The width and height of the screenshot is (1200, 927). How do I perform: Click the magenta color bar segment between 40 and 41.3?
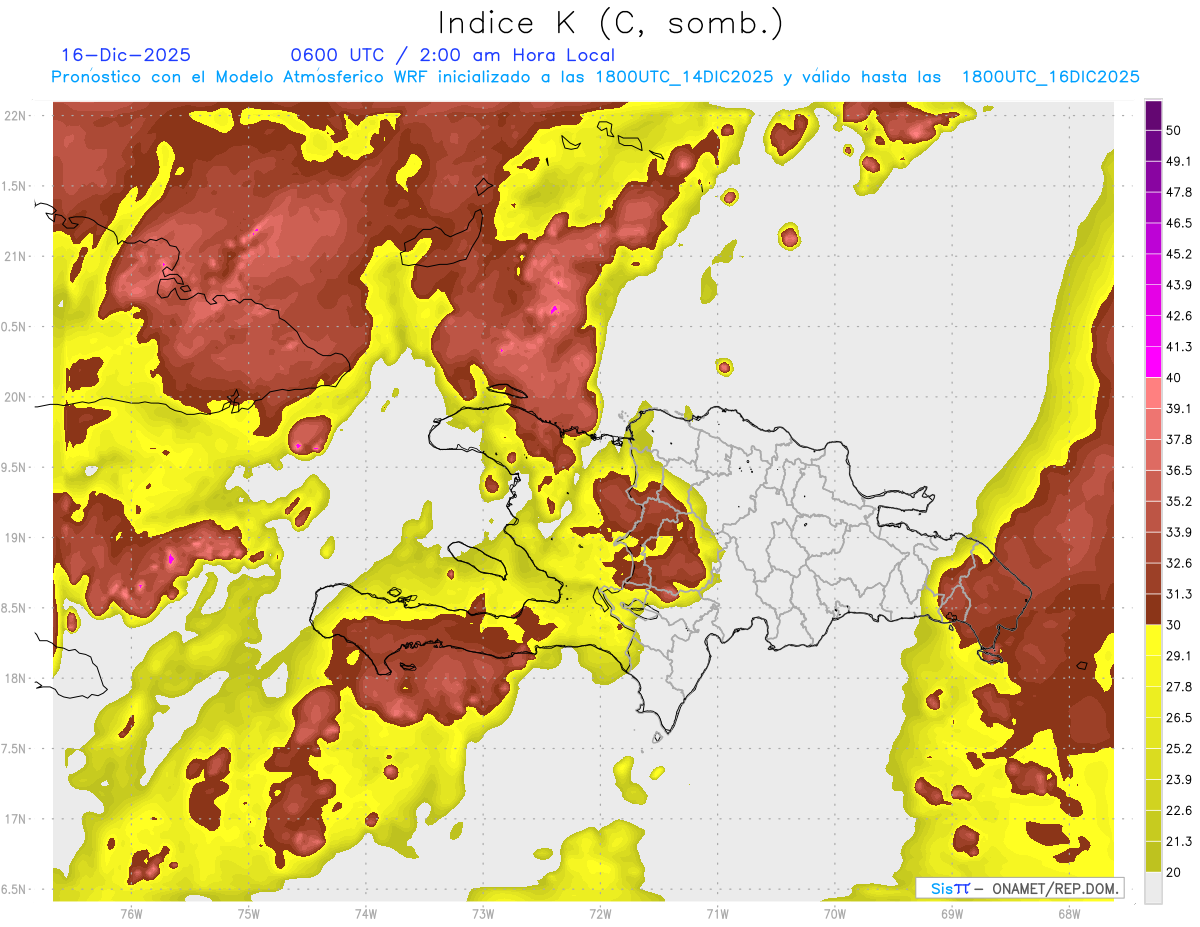tap(1154, 362)
